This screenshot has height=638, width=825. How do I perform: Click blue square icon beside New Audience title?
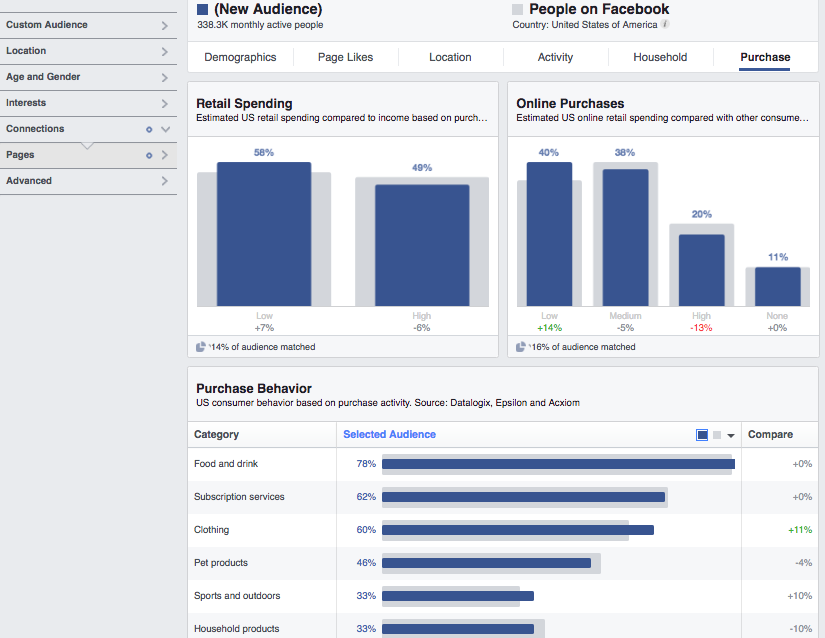[202, 9]
